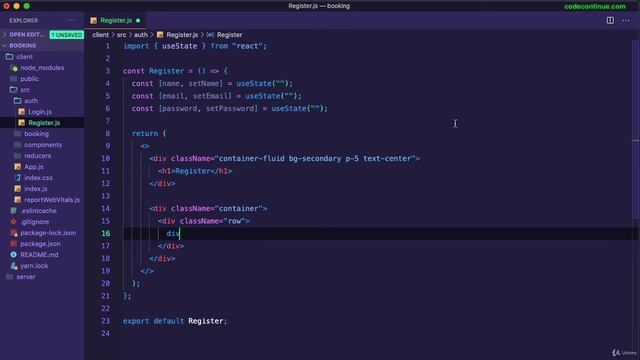Click auth in the breadcrumb
640x360 pixels.
[x=141, y=35]
